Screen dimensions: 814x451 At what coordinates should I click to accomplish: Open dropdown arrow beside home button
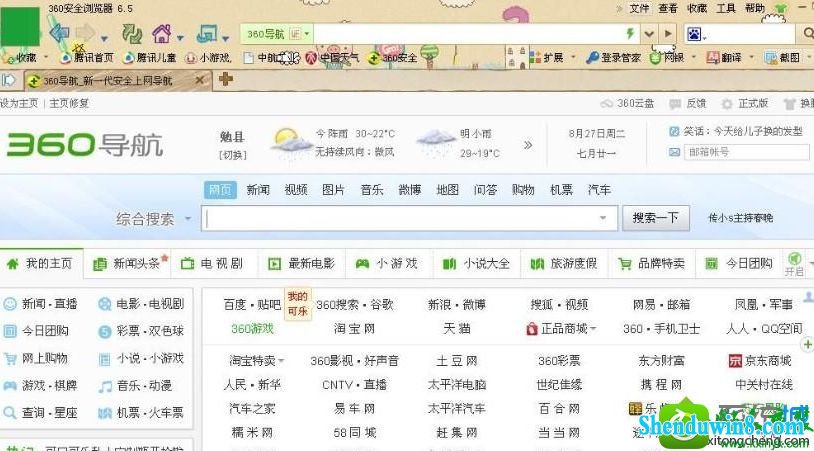180,38
